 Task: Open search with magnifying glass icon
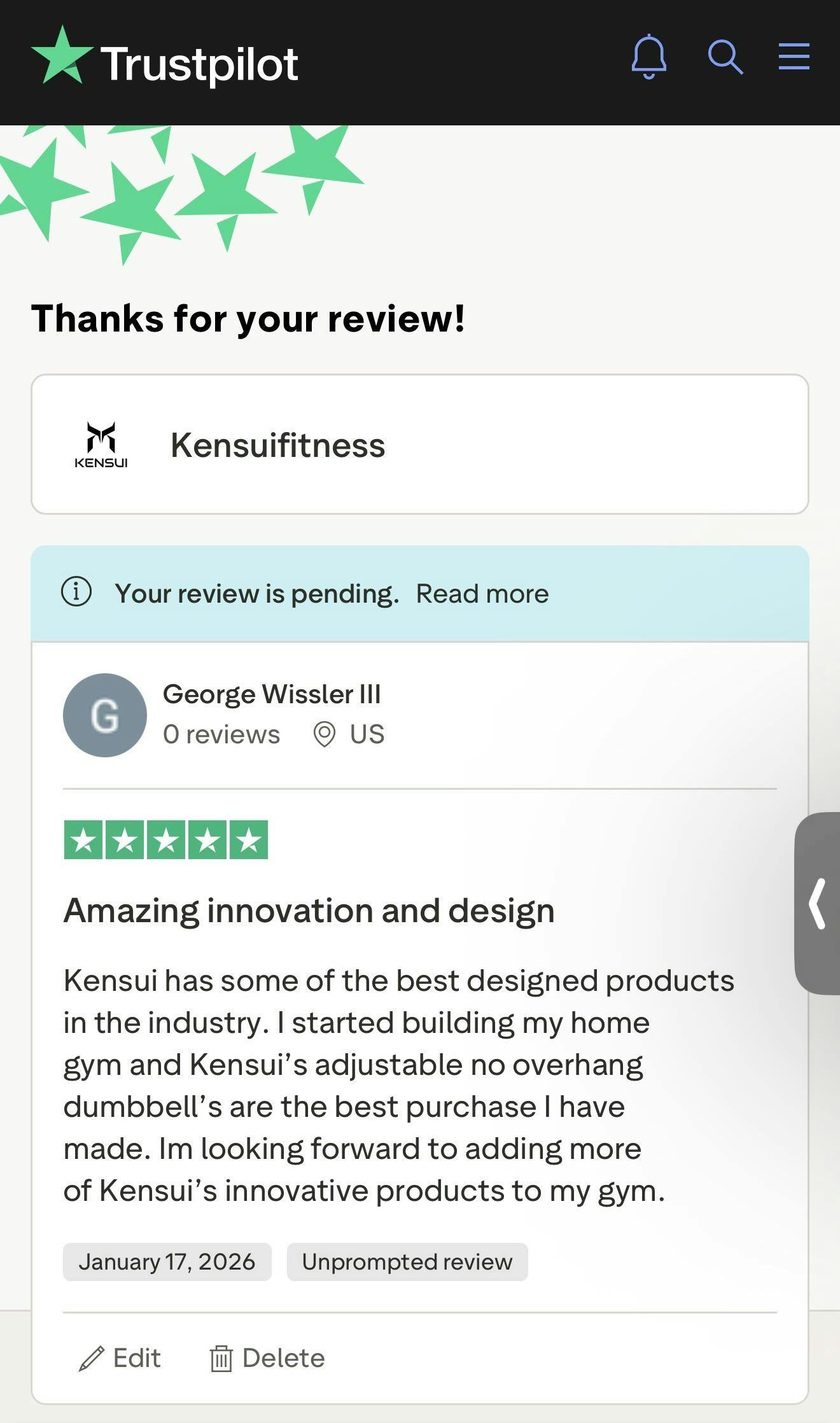pos(725,57)
